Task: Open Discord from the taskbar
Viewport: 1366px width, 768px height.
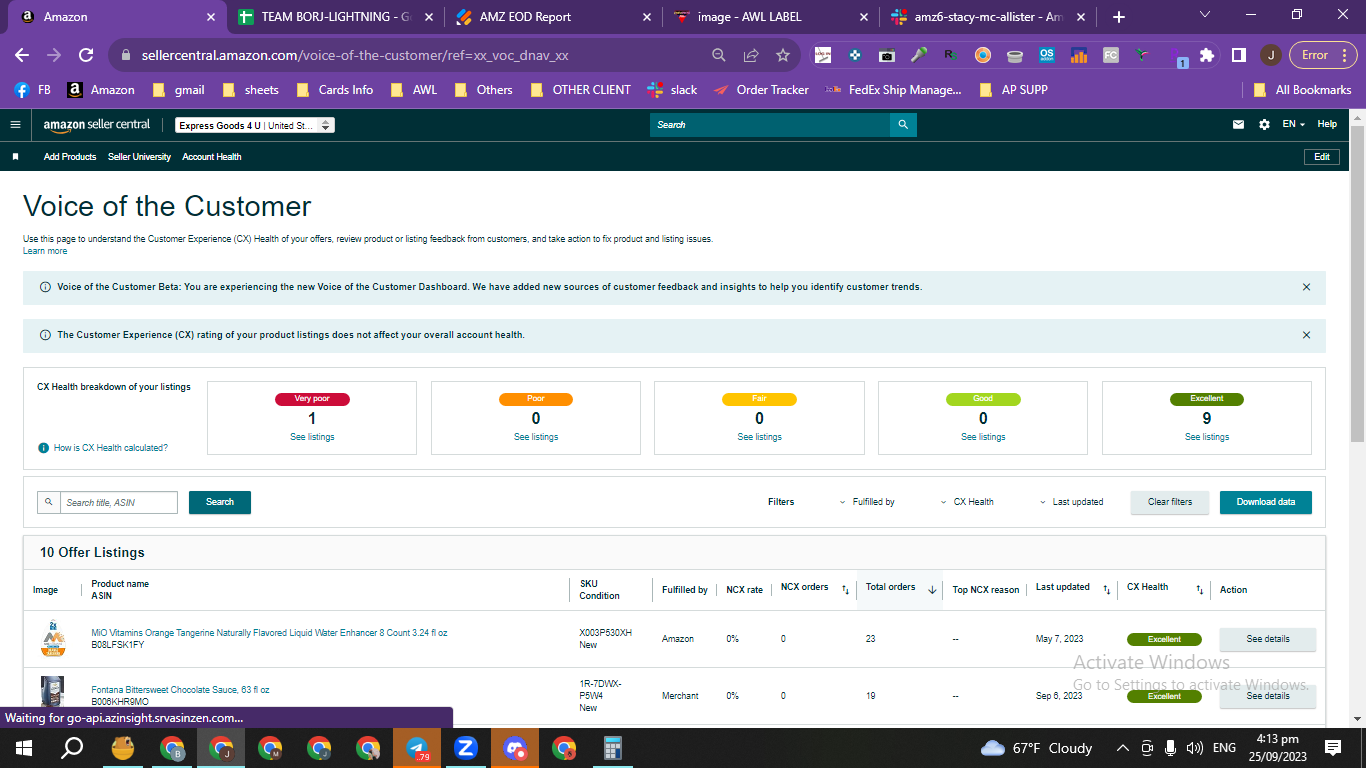Action: (515, 748)
